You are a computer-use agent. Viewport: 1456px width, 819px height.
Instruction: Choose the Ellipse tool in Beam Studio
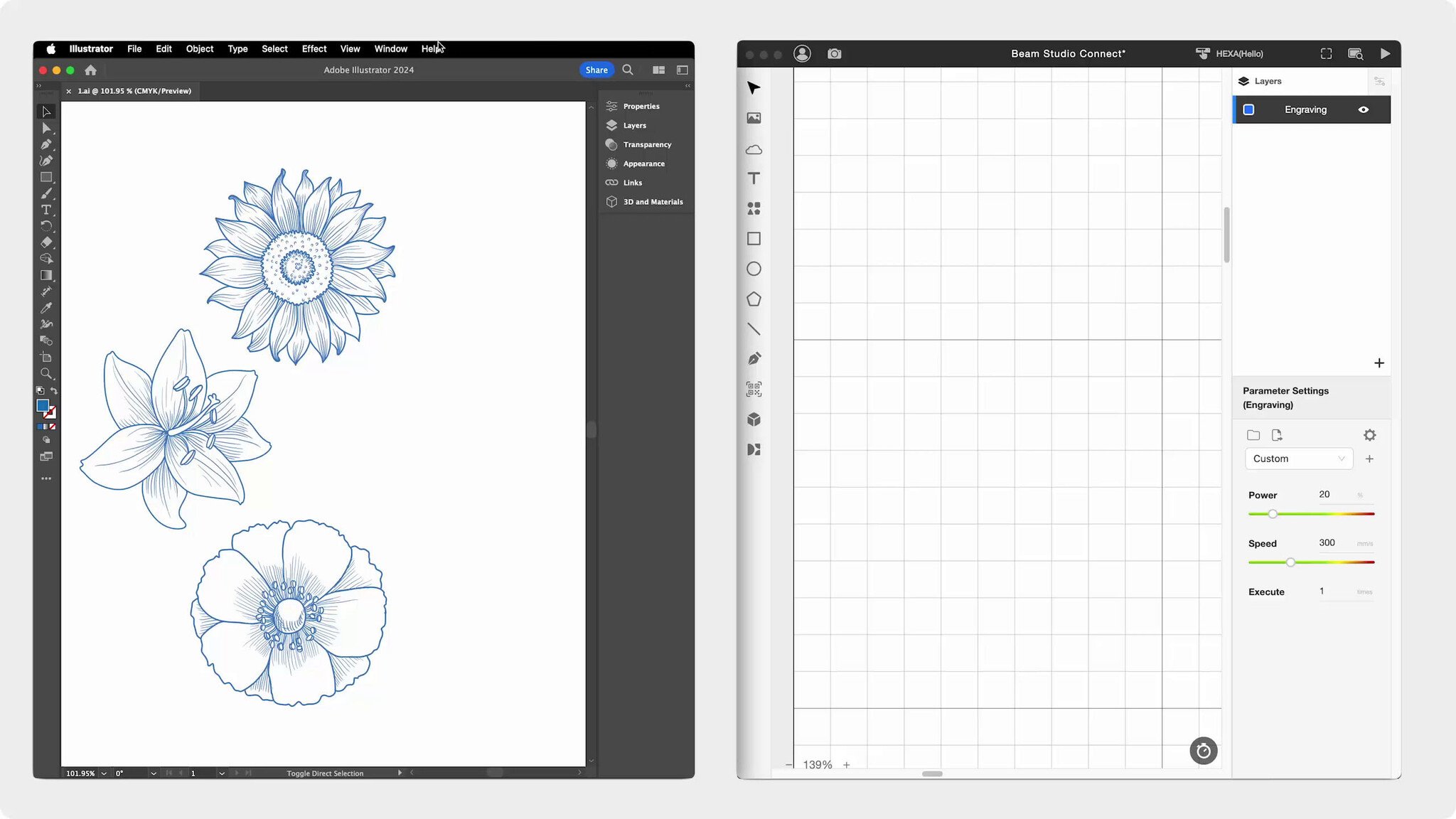pos(754,269)
